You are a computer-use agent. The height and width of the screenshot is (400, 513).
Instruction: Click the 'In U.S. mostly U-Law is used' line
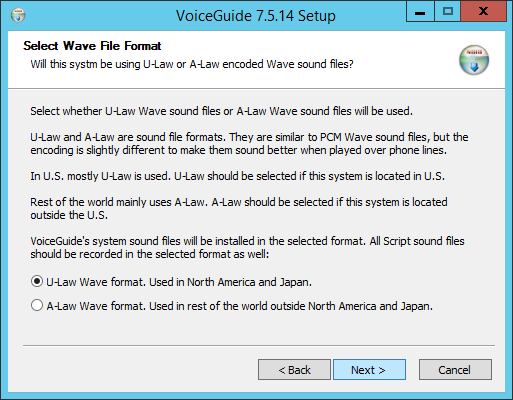[x=238, y=176]
